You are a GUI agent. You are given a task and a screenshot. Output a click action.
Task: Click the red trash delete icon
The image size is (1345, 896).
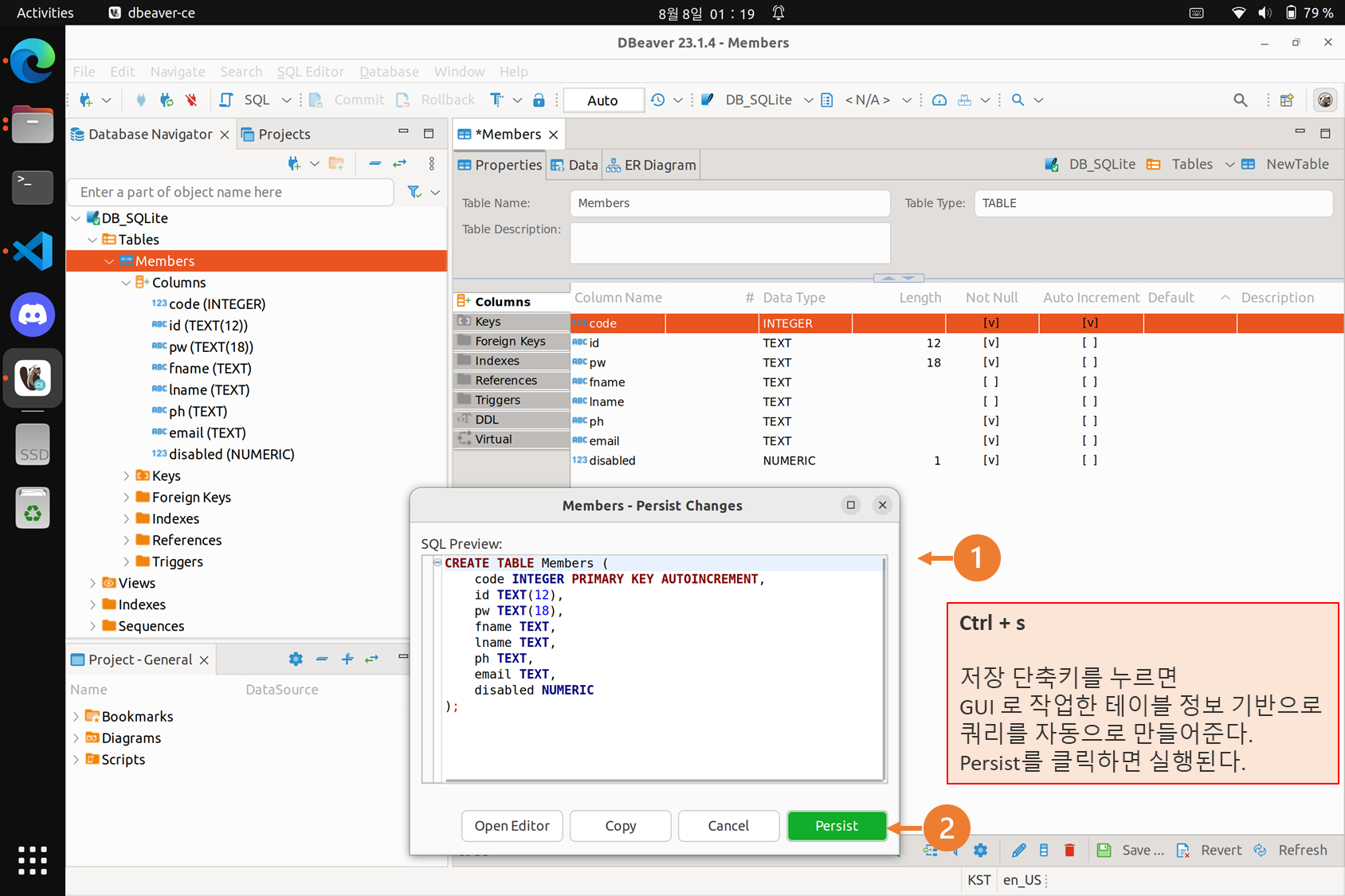click(x=1069, y=850)
